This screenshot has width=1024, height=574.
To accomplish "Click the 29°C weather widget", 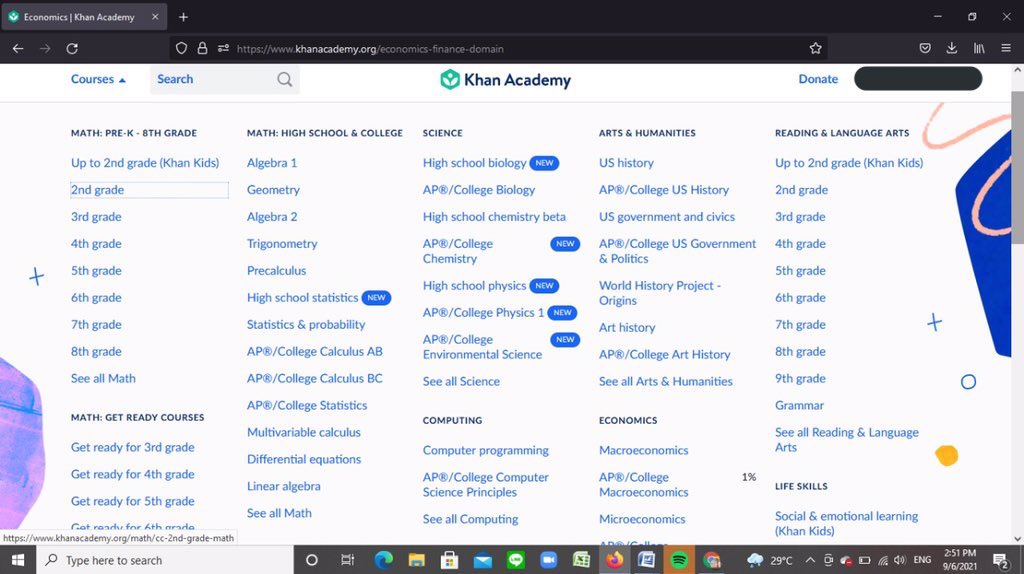I will coord(770,560).
